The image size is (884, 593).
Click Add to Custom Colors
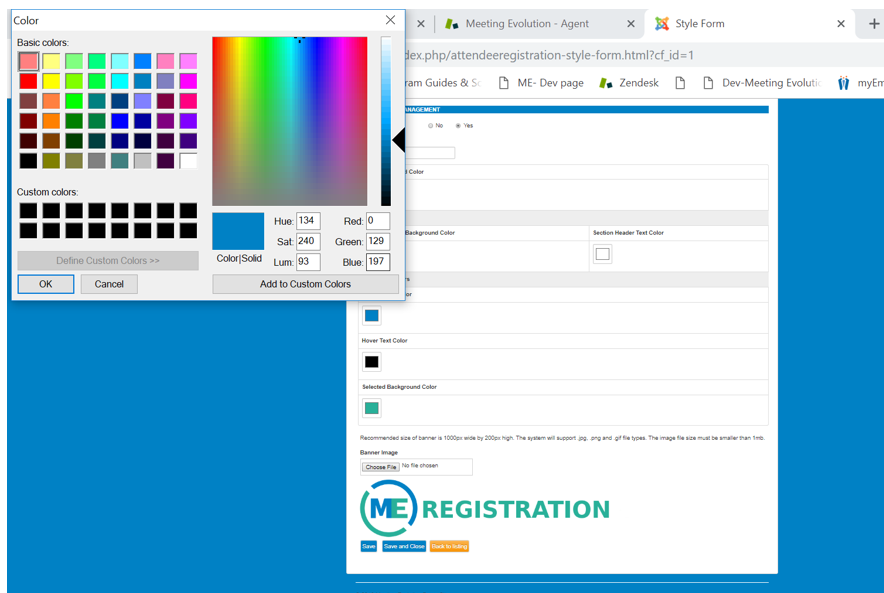[305, 284]
